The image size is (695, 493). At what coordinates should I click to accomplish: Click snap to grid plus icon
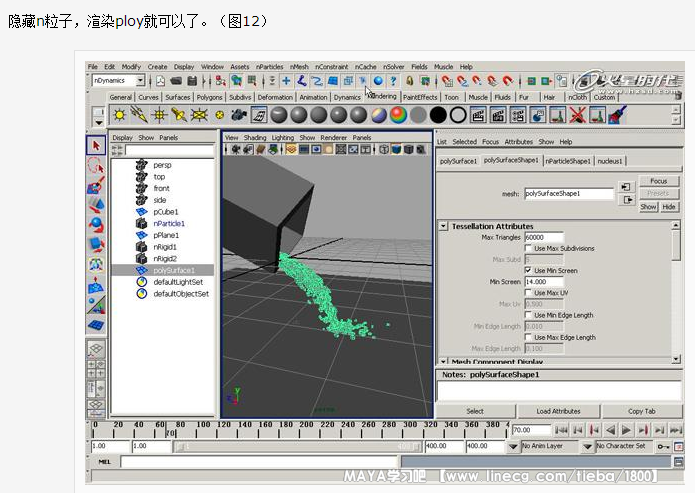point(286,81)
